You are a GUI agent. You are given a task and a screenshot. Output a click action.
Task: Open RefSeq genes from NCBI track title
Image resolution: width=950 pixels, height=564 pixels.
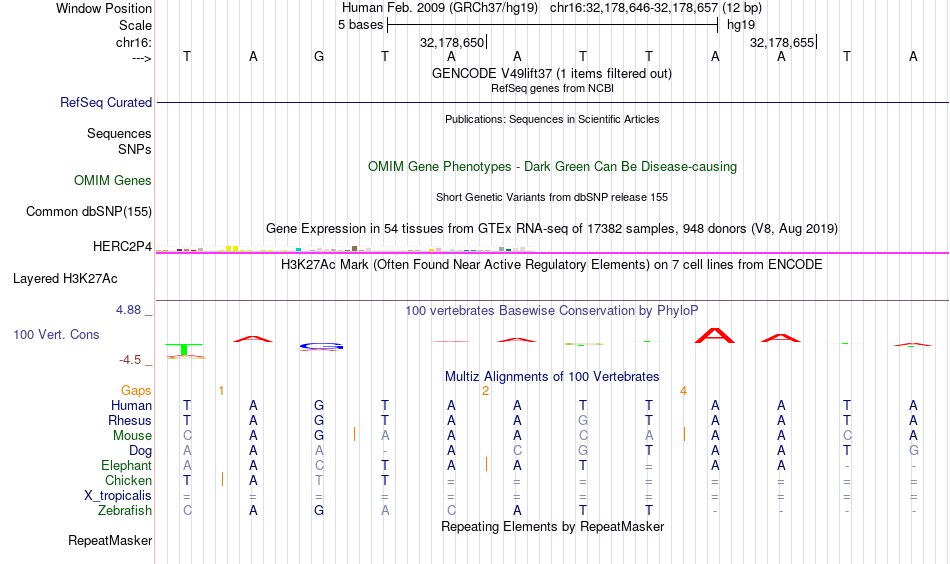(552, 88)
